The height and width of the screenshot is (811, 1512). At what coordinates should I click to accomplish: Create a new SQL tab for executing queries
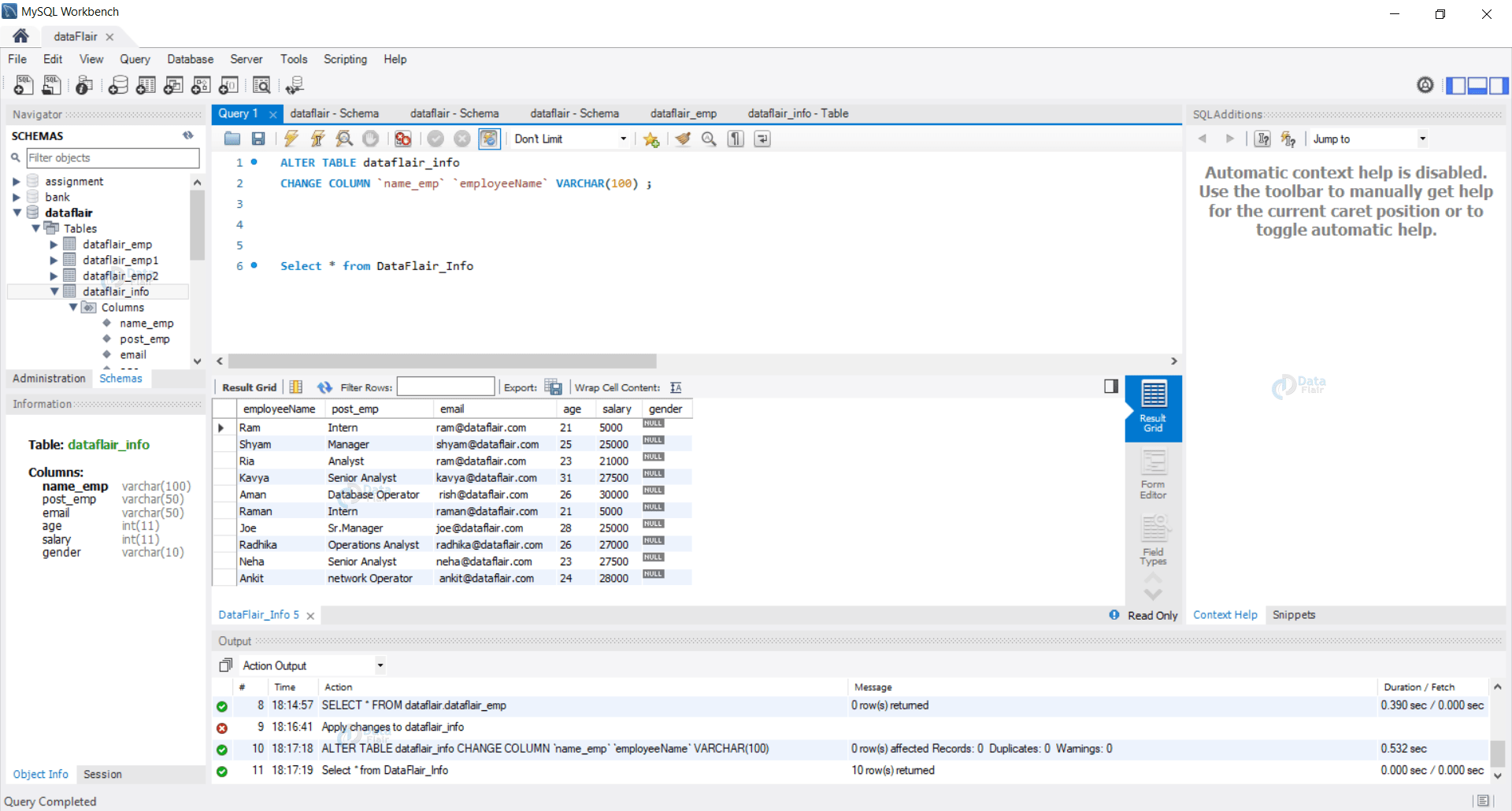coord(23,85)
